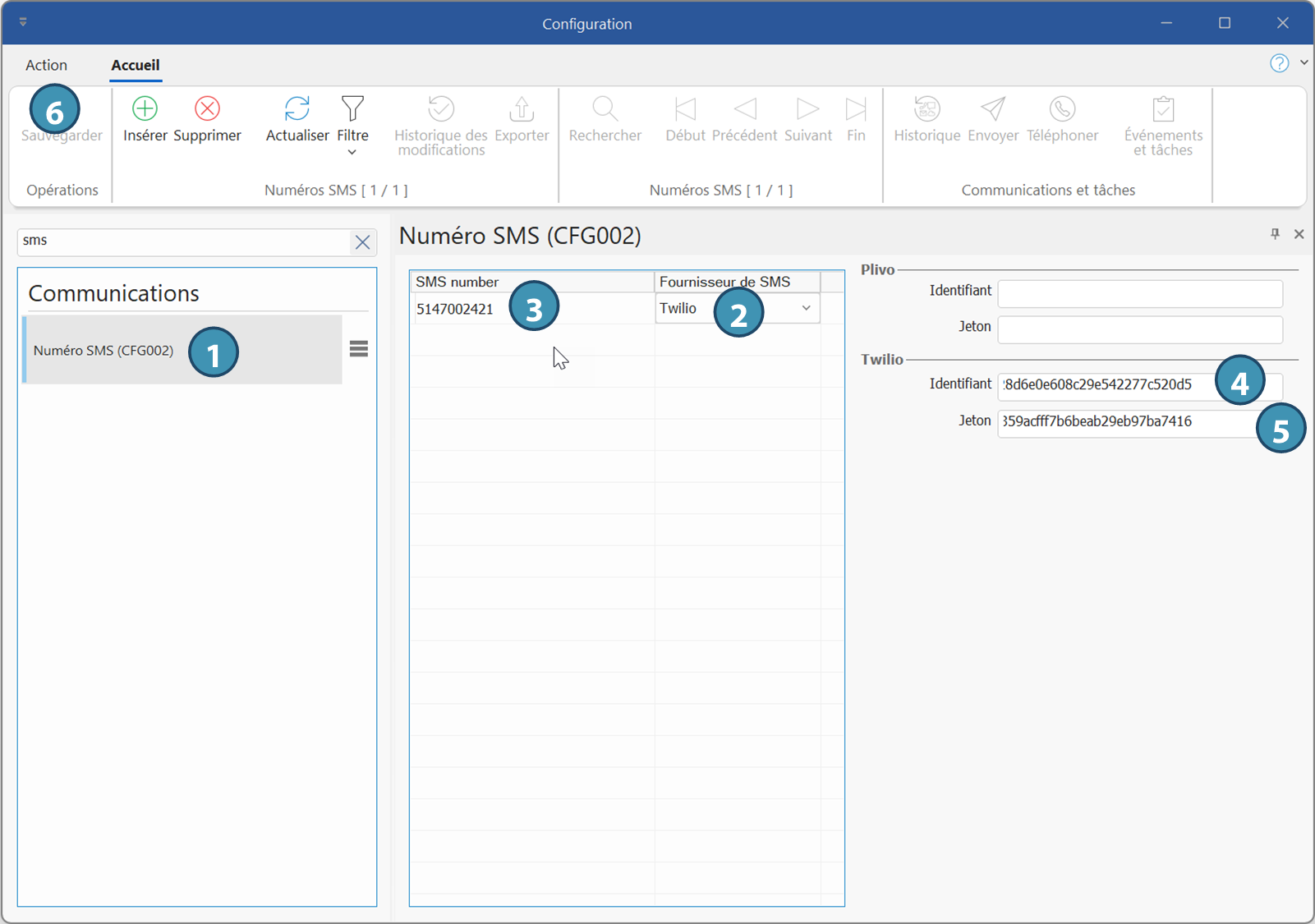Refresh list with the Actualiser icon

coord(297,109)
